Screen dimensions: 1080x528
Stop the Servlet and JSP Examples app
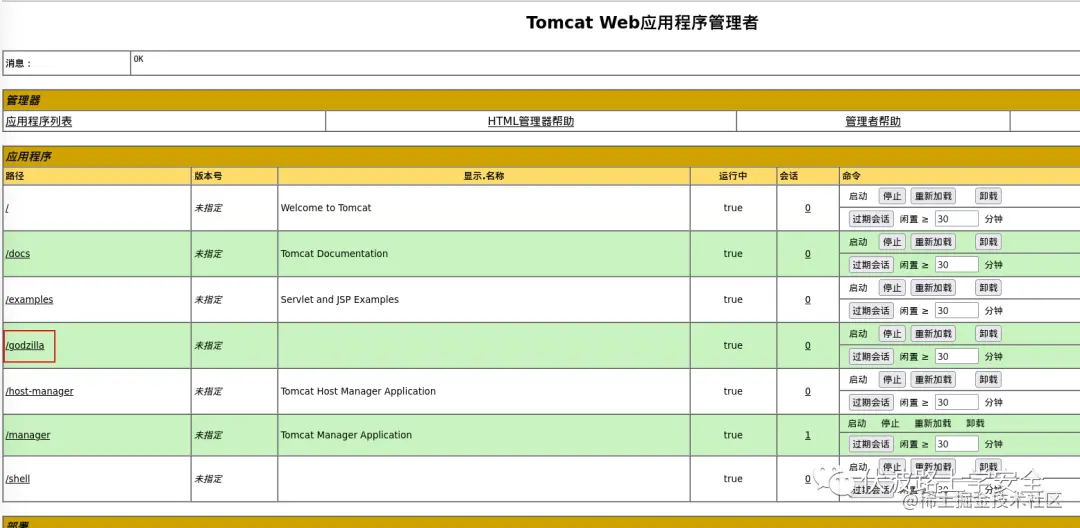tap(892, 288)
